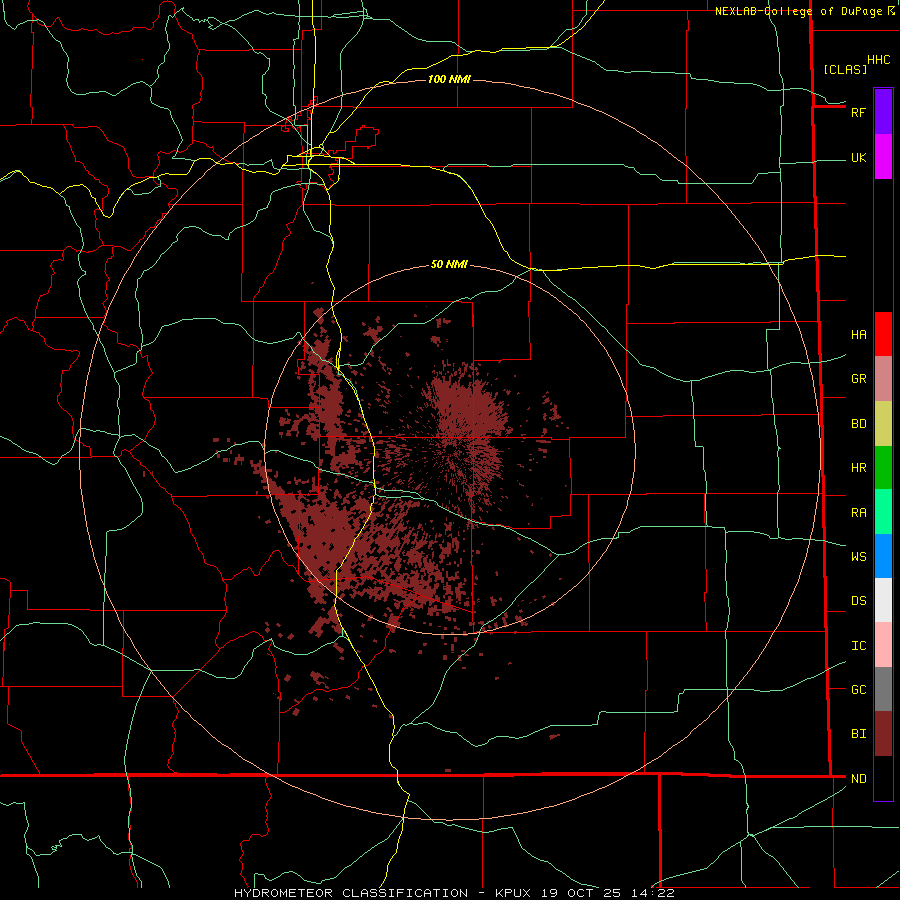
Task: Click the BD legend label
Action: pos(858,424)
